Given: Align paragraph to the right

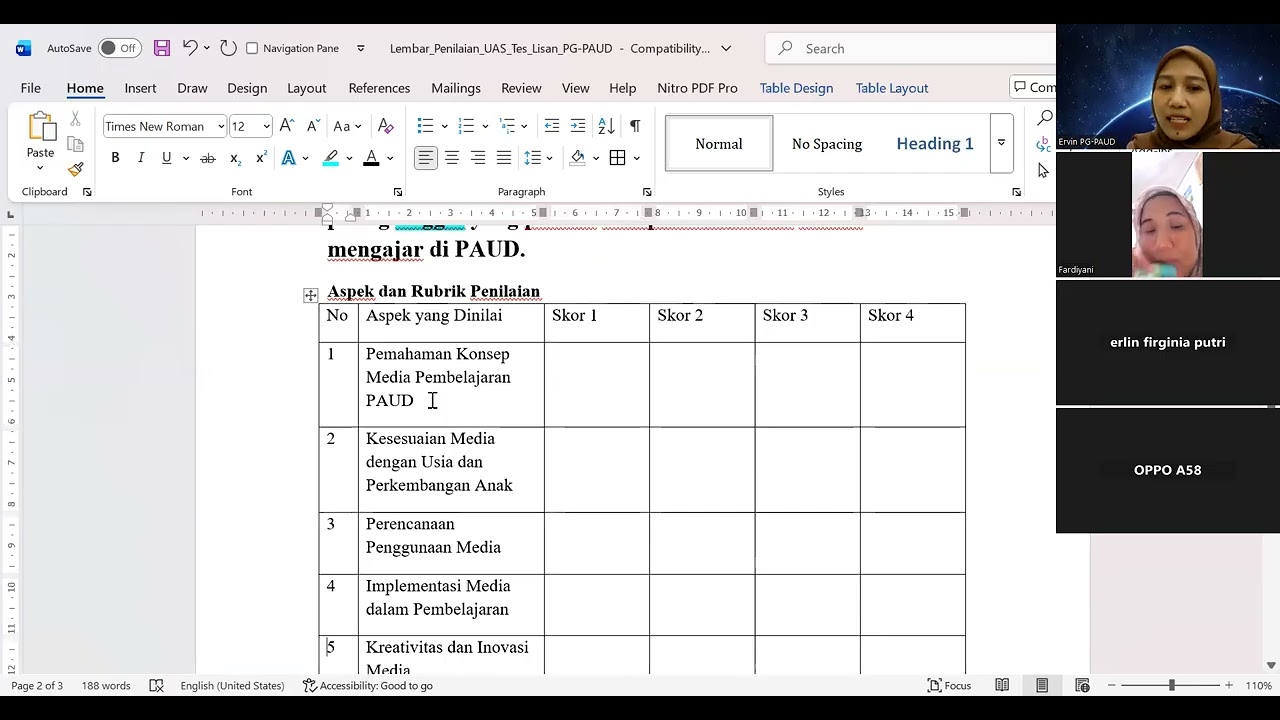Looking at the screenshot, I should [x=478, y=158].
